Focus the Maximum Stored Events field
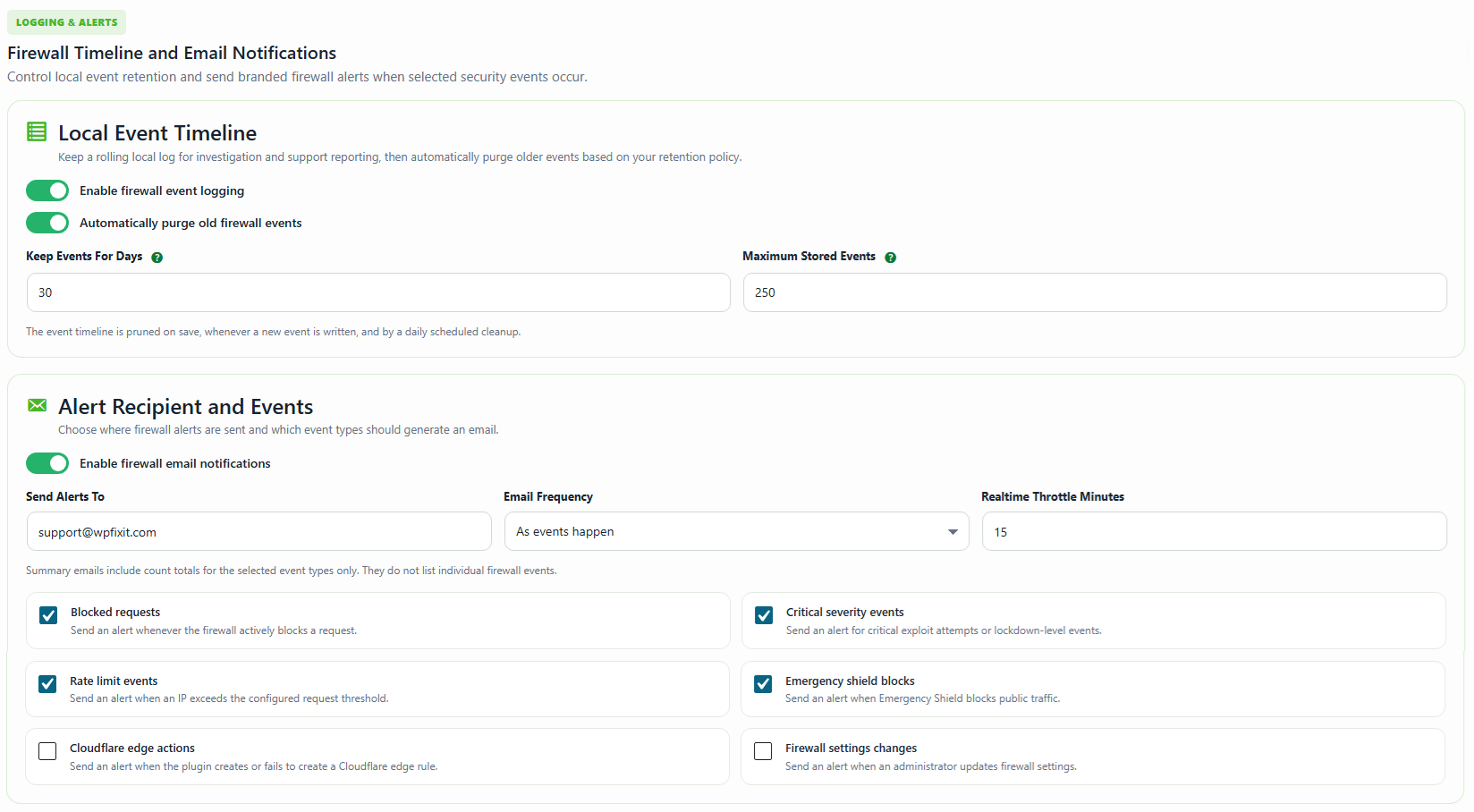 [1095, 292]
